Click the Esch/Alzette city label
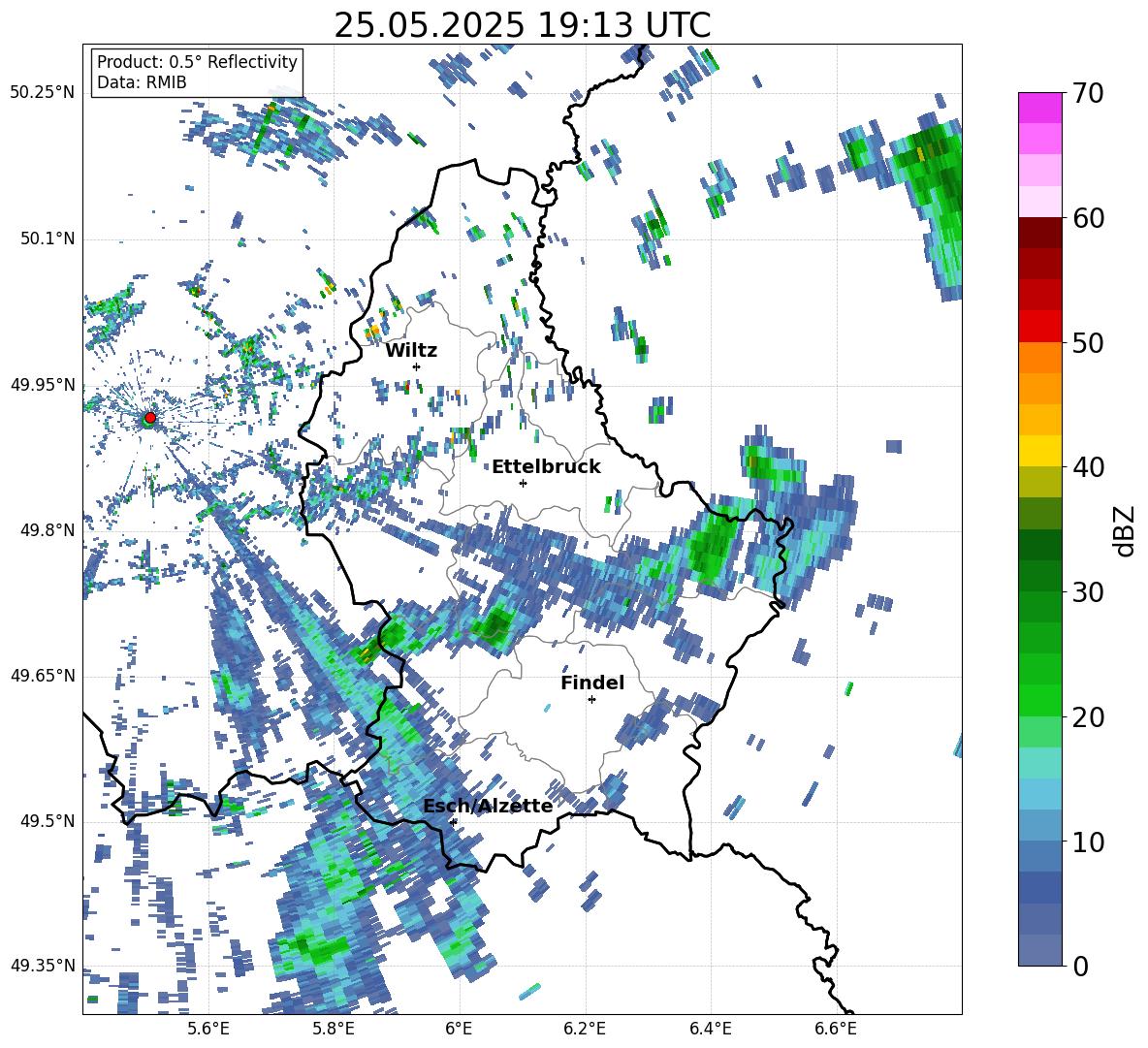The width and height of the screenshot is (1148, 1048). 488,806
